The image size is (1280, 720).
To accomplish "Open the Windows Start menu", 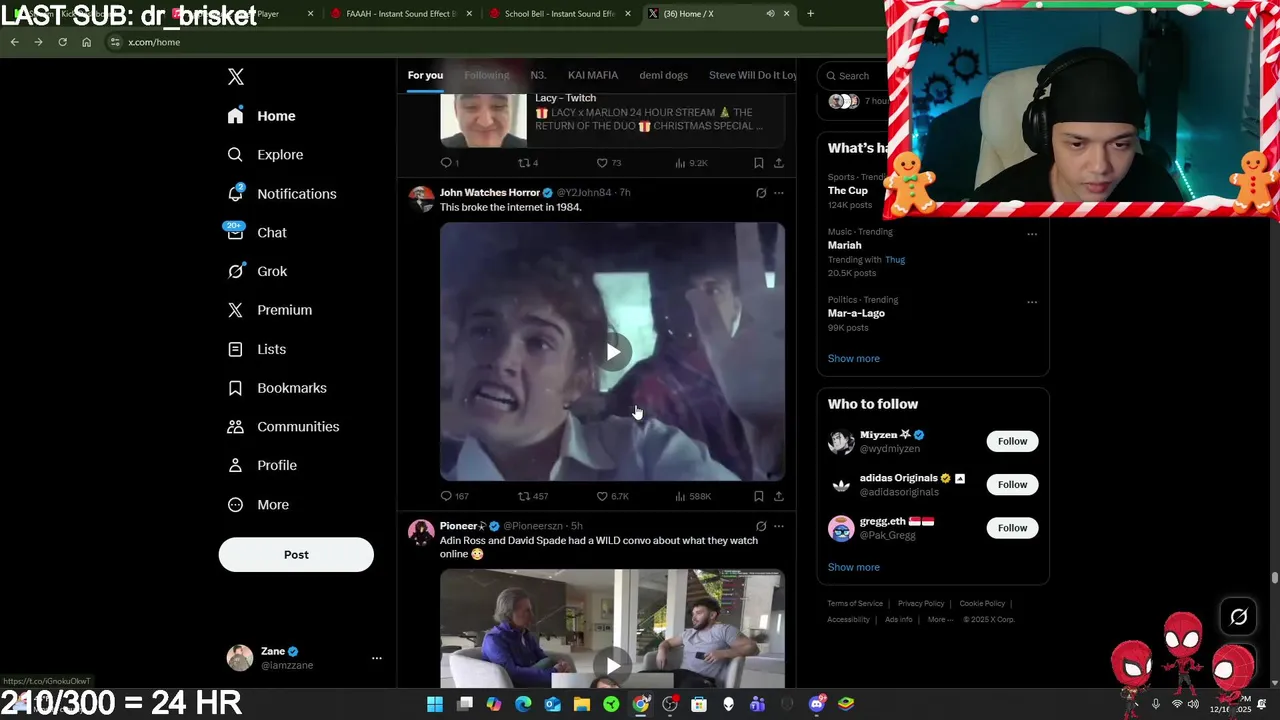I will (435, 704).
